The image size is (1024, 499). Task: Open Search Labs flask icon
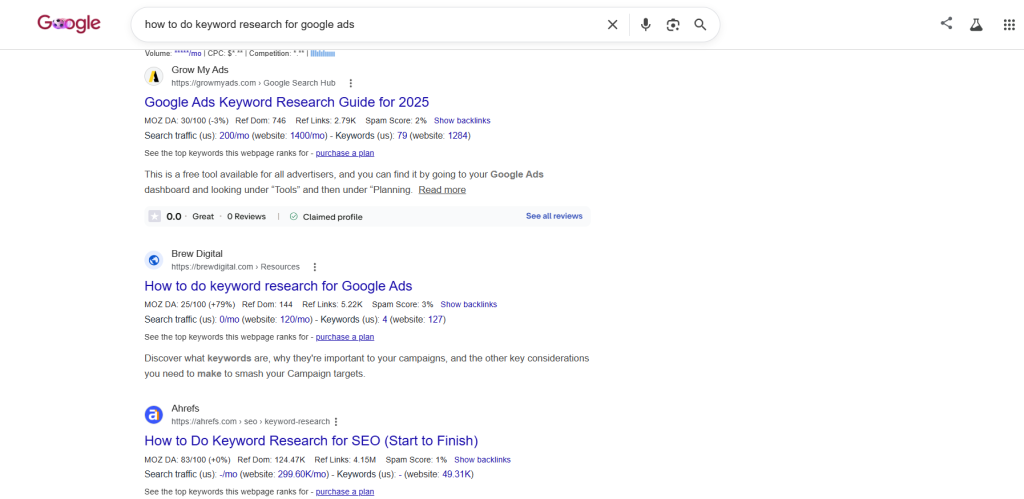tap(976, 25)
